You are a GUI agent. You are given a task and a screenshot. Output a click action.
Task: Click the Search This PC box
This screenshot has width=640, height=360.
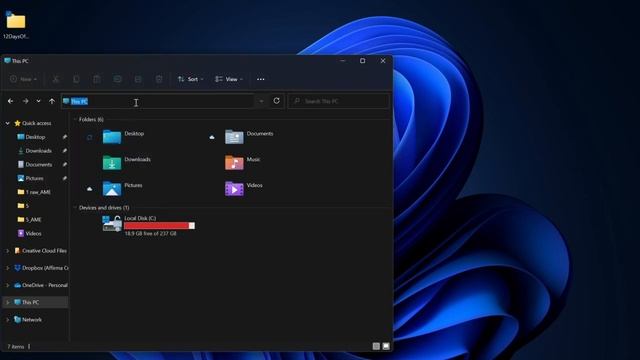pyautogui.click(x=338, y=101)
